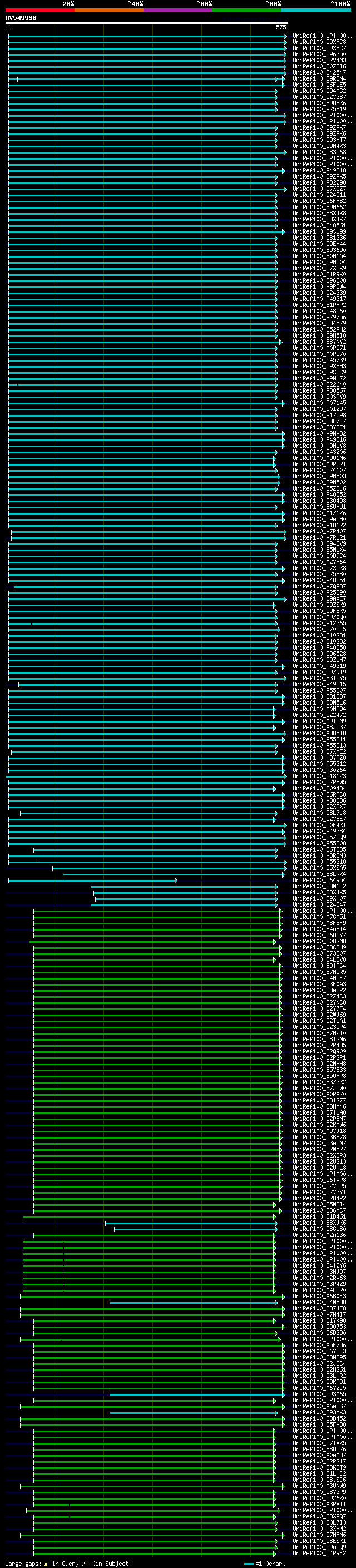Click the cyan alignment bar for UniRef100_B8LKX4
The image size is (356, 1568).
coord(174,874)
